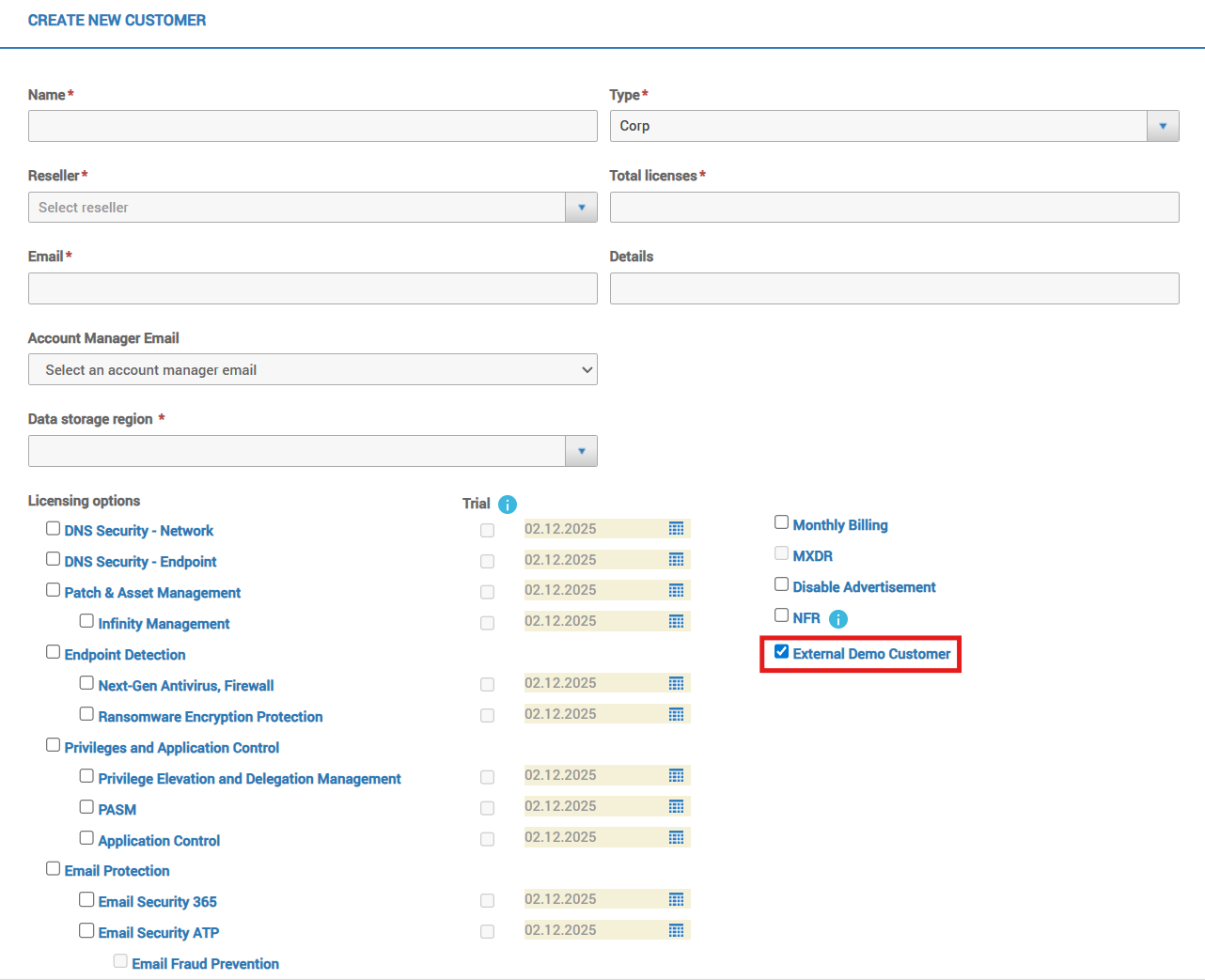Screen dimensions: 1205x980
Task: Click the Details input field
Action: point(895,288)
